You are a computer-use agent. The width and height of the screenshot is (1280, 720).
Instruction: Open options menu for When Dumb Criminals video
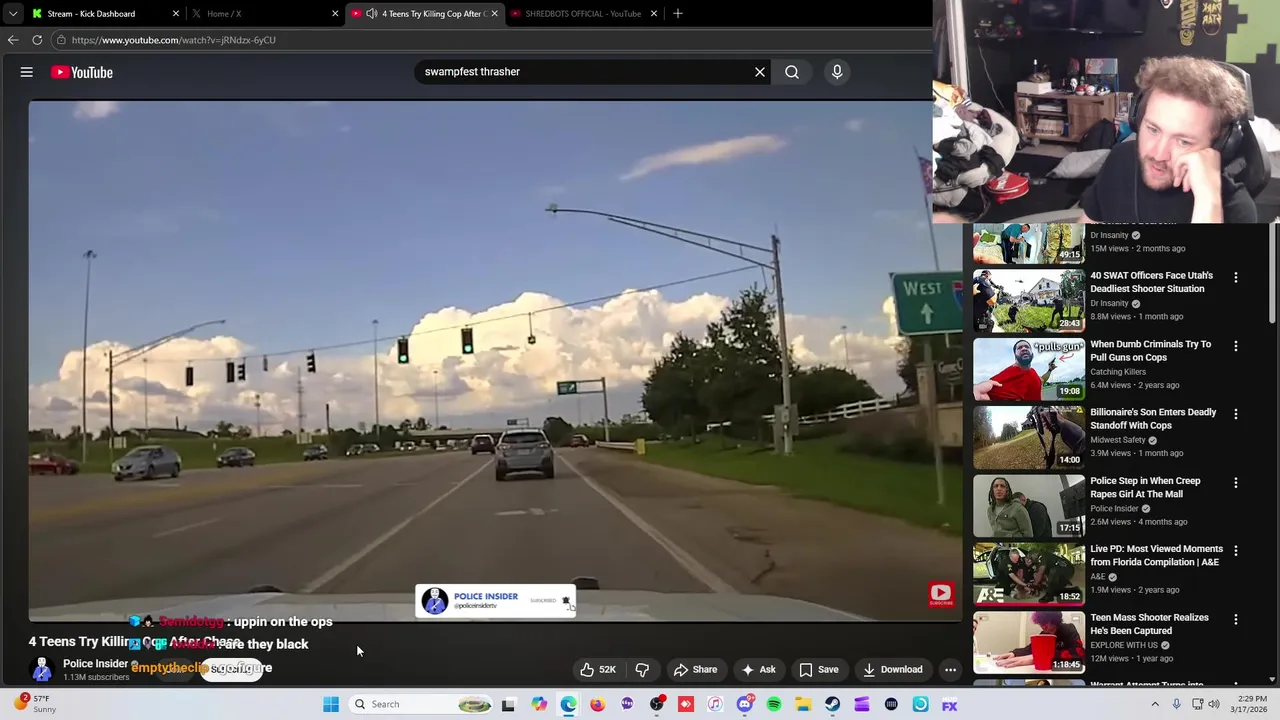[x=1236, y=346]
